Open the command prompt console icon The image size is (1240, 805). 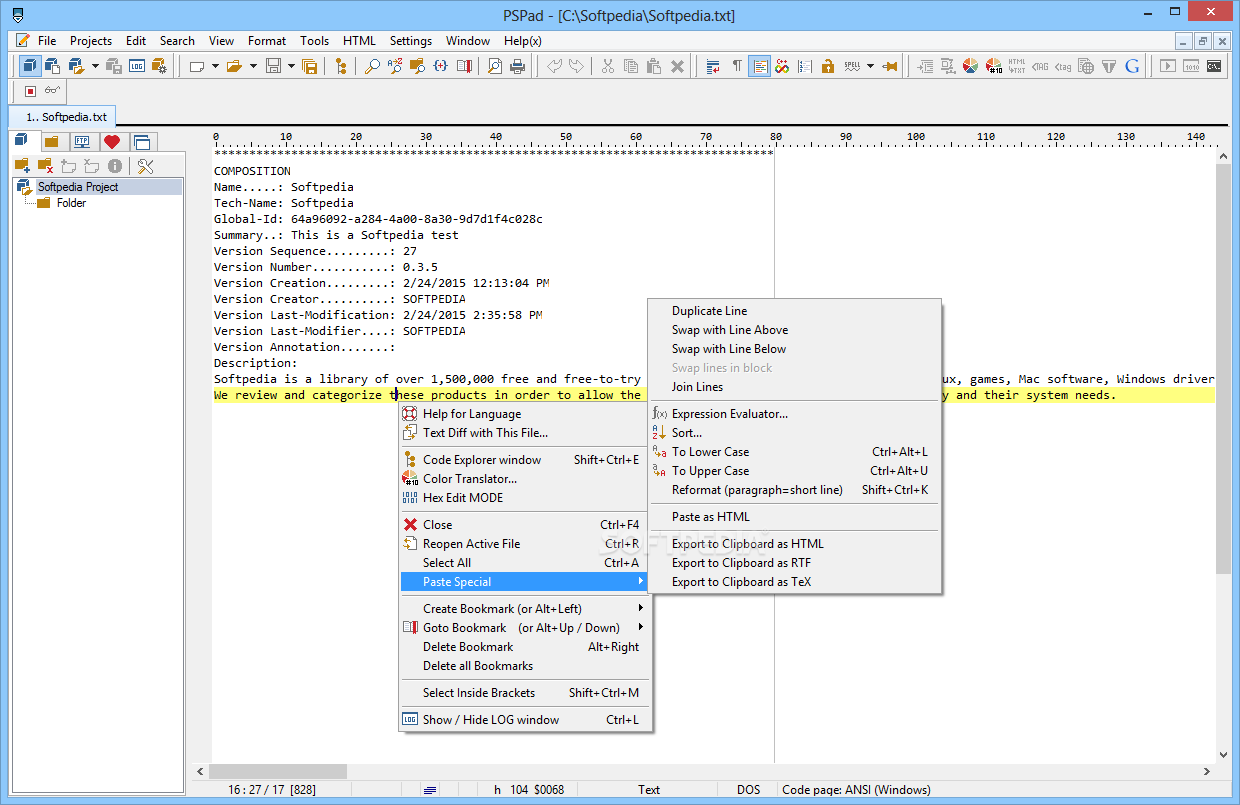1214,66
